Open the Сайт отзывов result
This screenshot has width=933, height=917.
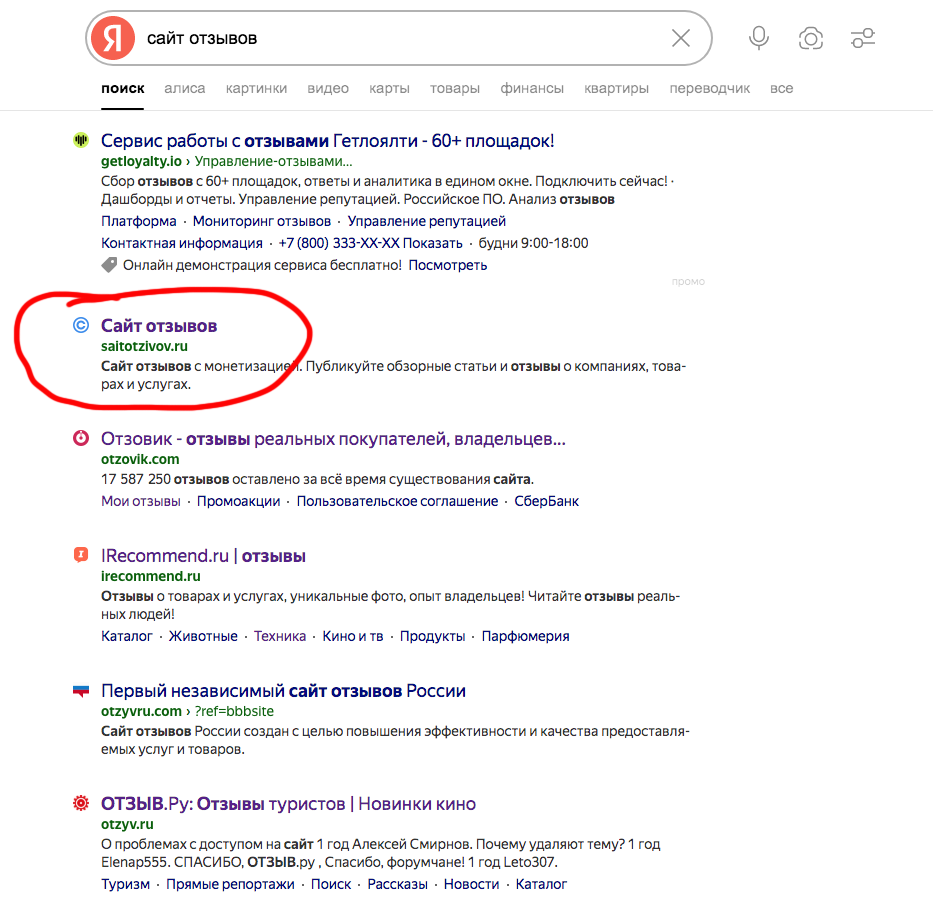pyautogui.click(x=159, y=325)
